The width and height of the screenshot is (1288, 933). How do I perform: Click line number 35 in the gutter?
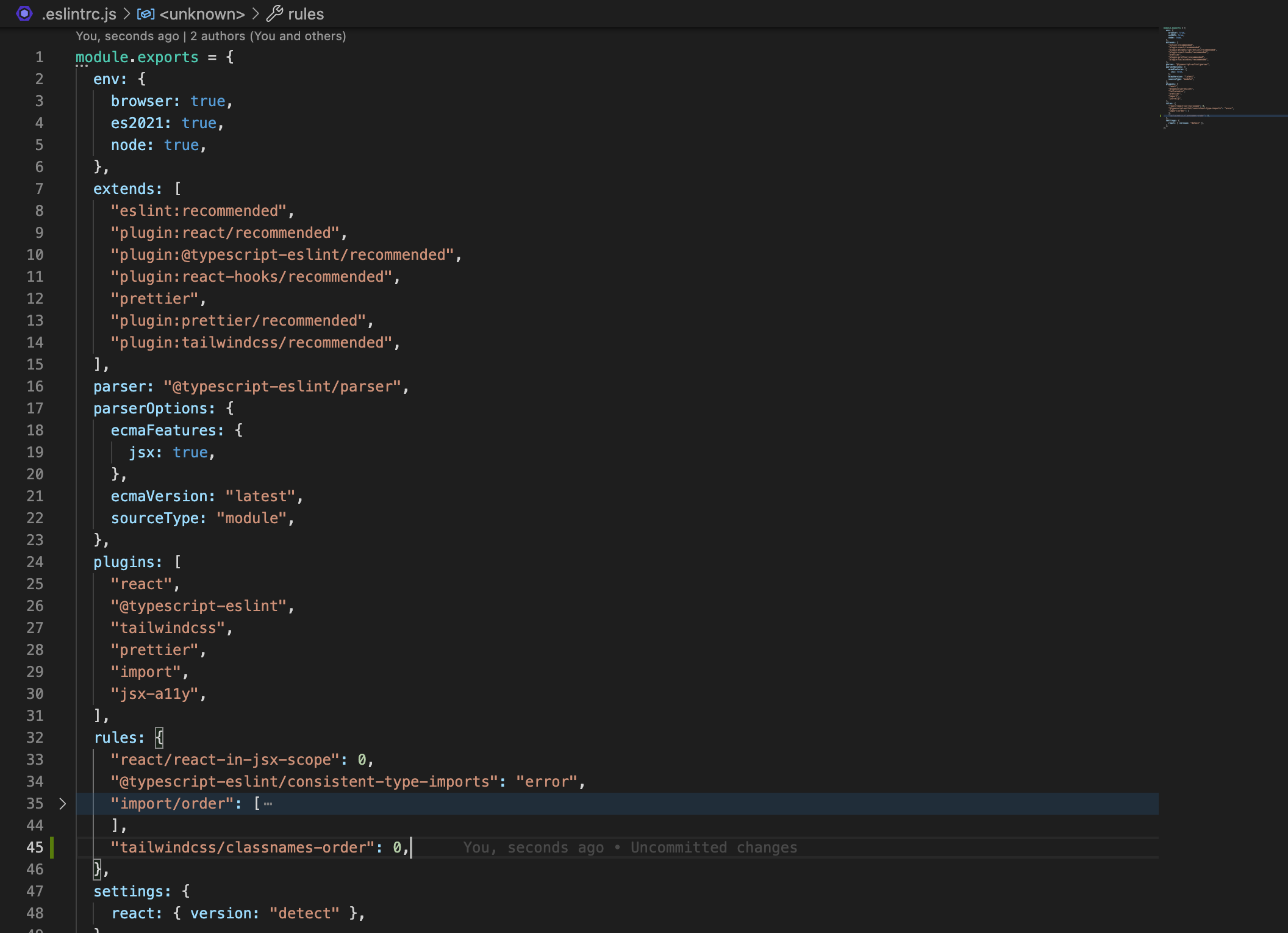pyautogui.click(x=35, y=804)
